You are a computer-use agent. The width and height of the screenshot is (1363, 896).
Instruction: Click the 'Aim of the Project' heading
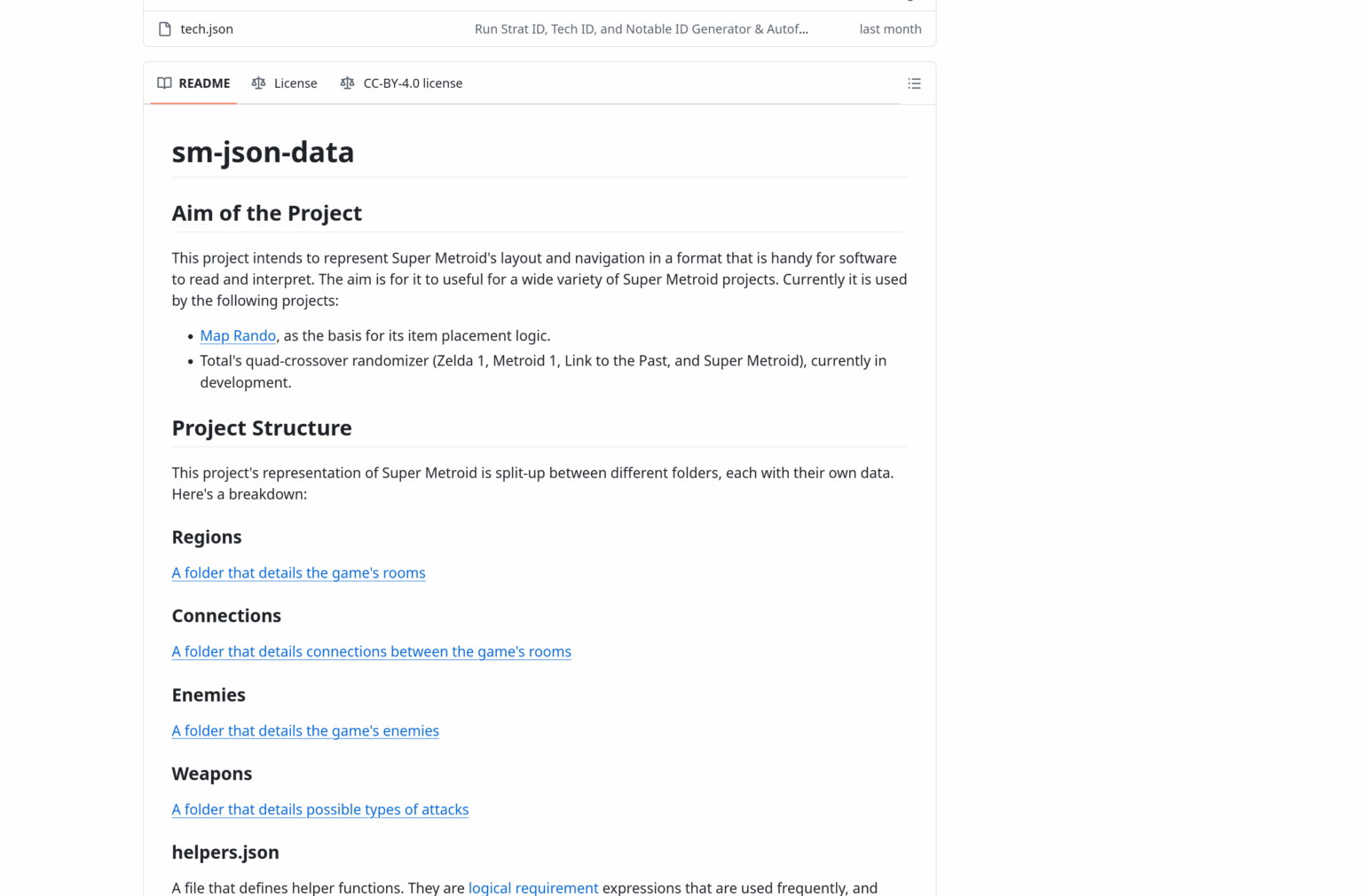(x=266, y=214)
